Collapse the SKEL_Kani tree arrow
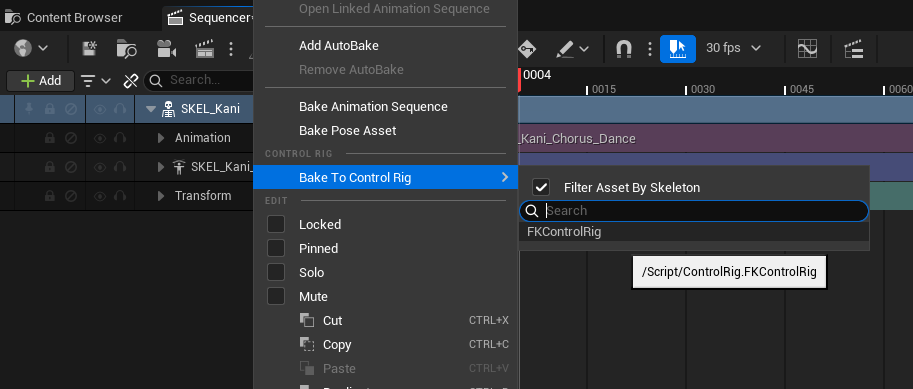Image resolution: width=913 pixels, height=389 pixels. 151,109
